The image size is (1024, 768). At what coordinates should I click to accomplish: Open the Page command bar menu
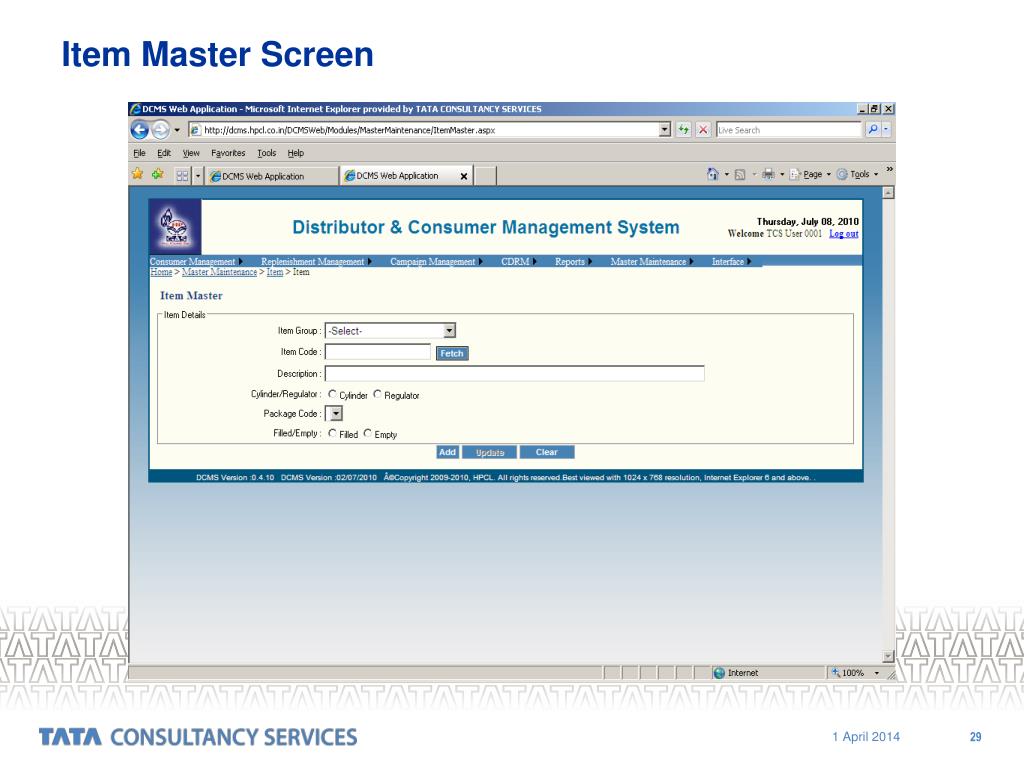(810, 174)
